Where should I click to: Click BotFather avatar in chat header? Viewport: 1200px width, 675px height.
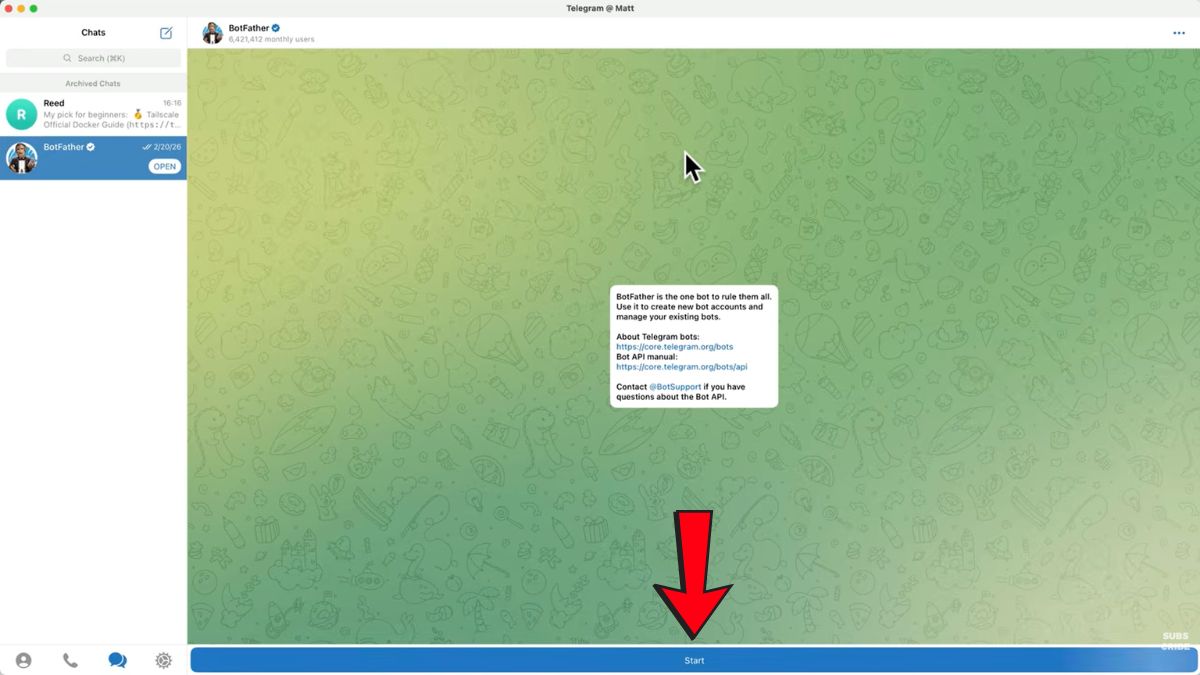(x=212, y=33)
